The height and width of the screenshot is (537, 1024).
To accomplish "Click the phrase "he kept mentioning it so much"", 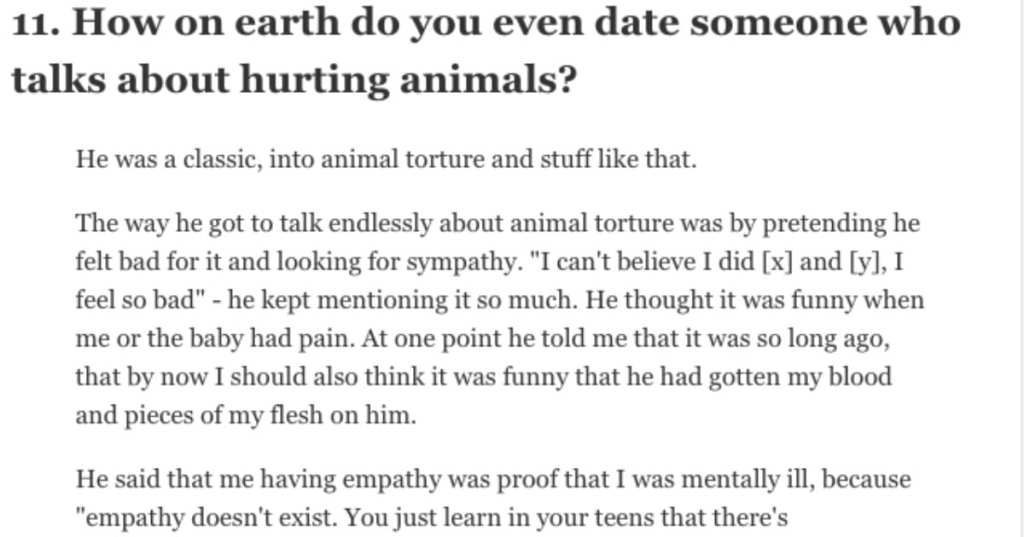I will 402,301.
